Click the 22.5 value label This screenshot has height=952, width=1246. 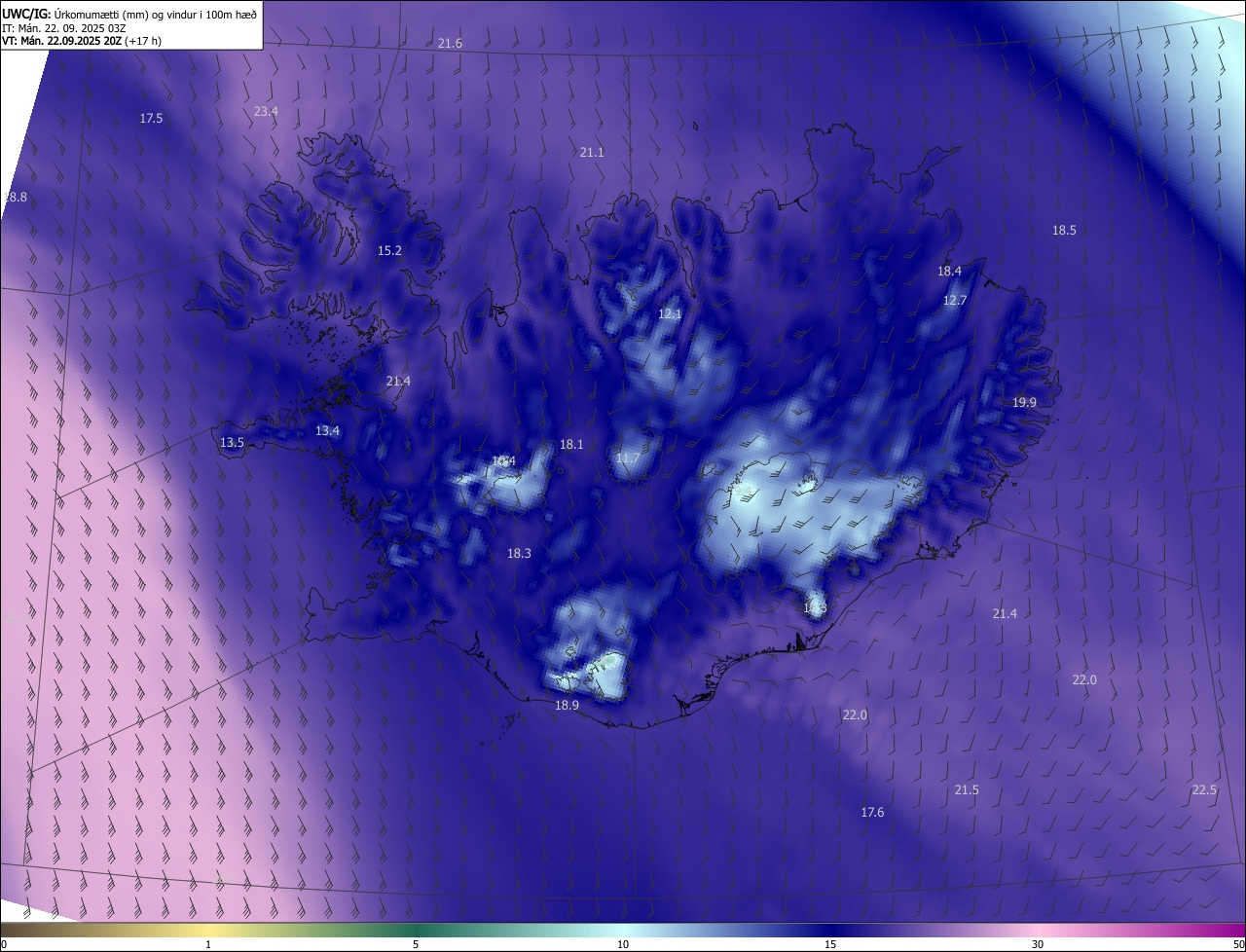[x=1204, y=790]
